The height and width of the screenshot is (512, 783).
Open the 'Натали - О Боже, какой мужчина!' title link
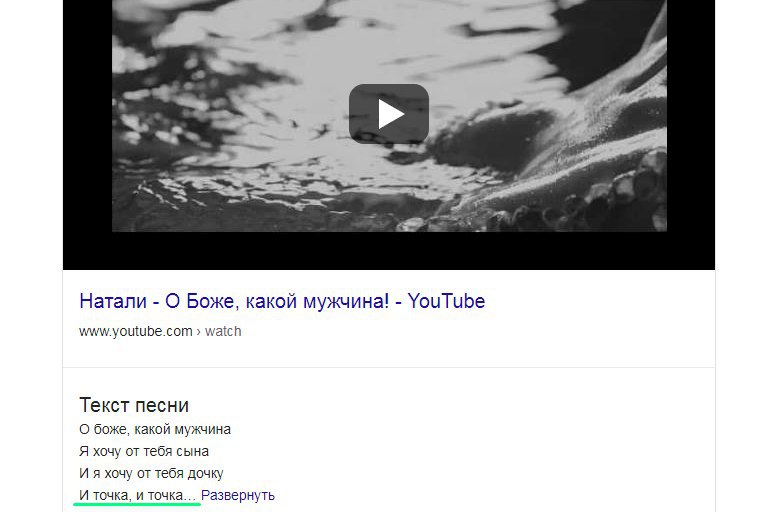pos(282,301)
